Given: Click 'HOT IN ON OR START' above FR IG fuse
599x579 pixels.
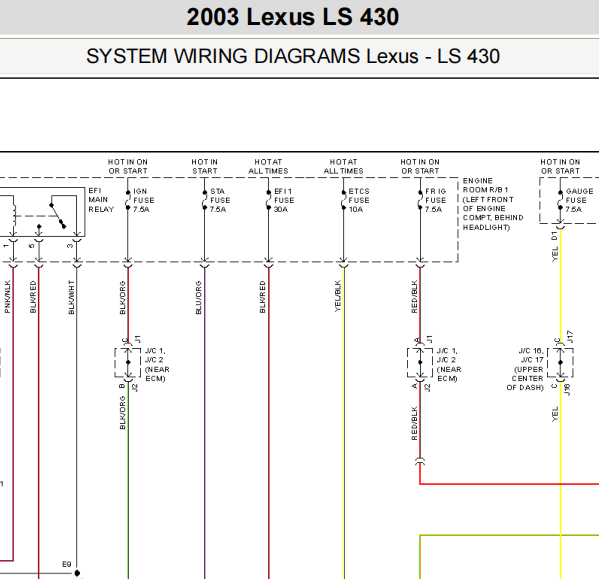Looking at the screenshot, I should pos(420,167).
